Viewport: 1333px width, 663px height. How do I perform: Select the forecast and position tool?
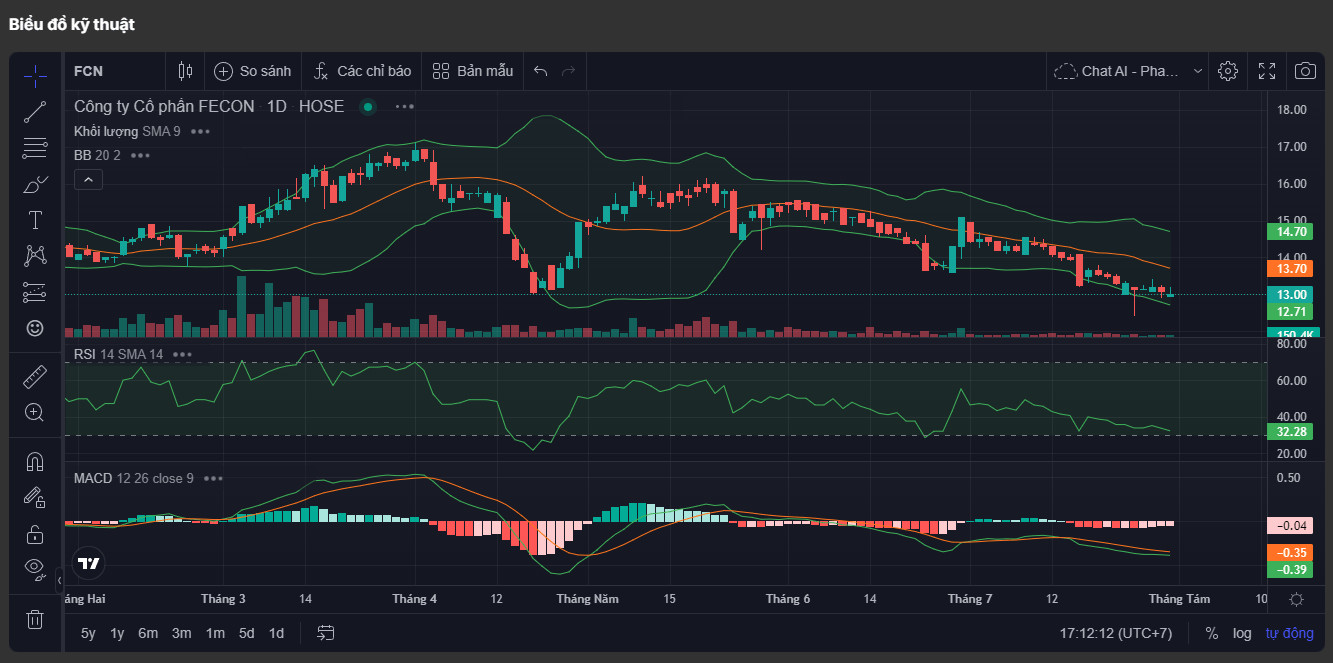click(35, 292)
